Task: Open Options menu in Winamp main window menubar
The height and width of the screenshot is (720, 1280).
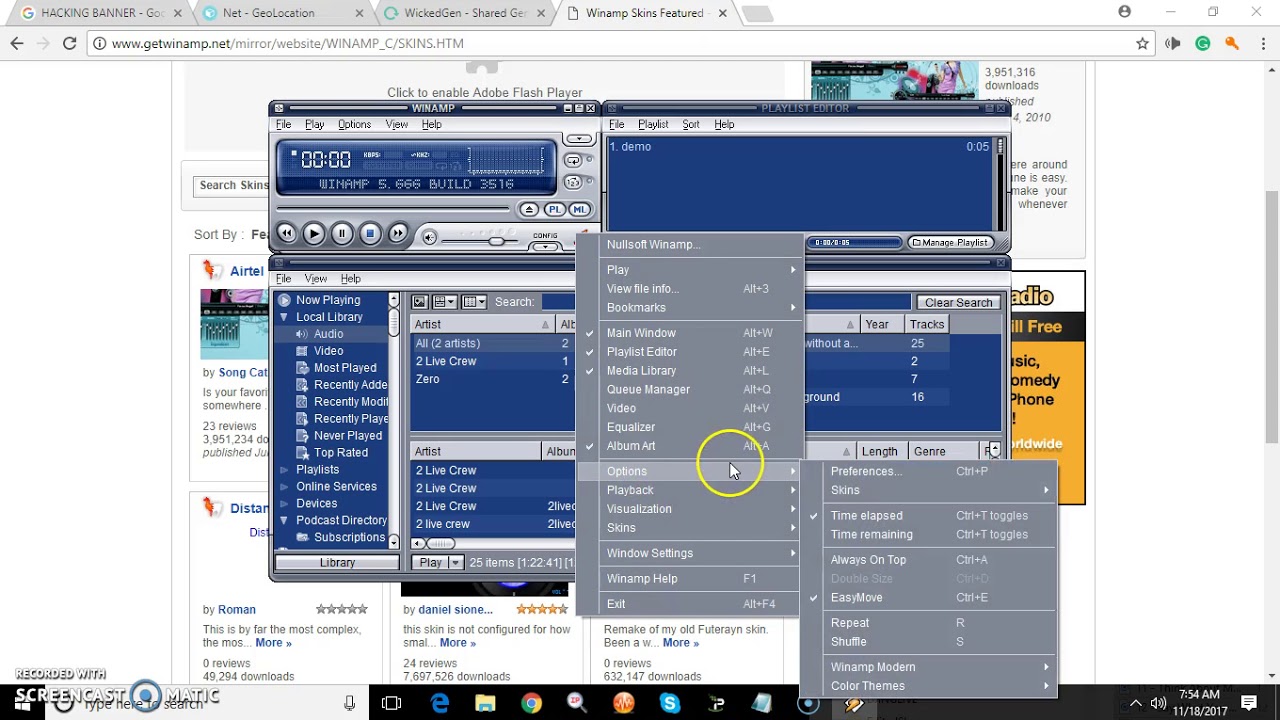Action: (354, 125)
